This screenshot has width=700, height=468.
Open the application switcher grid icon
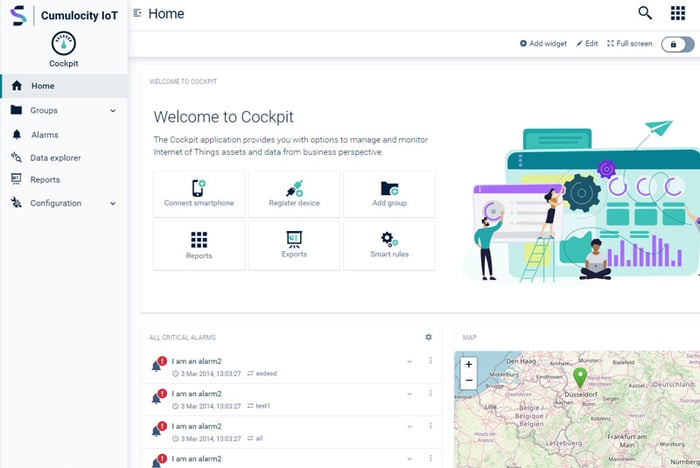coord(678,13)
